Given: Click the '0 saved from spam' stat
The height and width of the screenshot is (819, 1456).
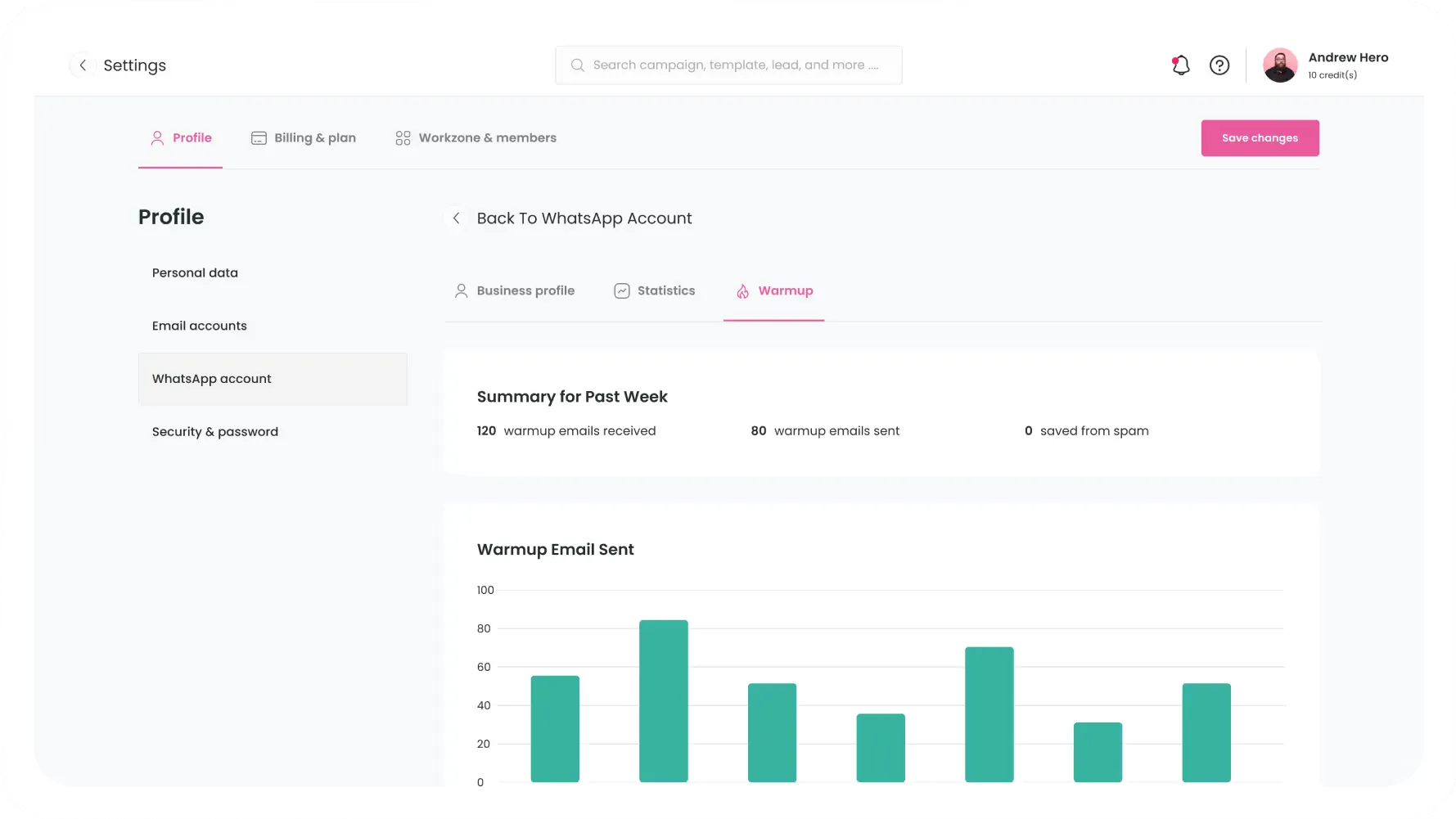Looking at the screenshot, I should coord(1086,431).
